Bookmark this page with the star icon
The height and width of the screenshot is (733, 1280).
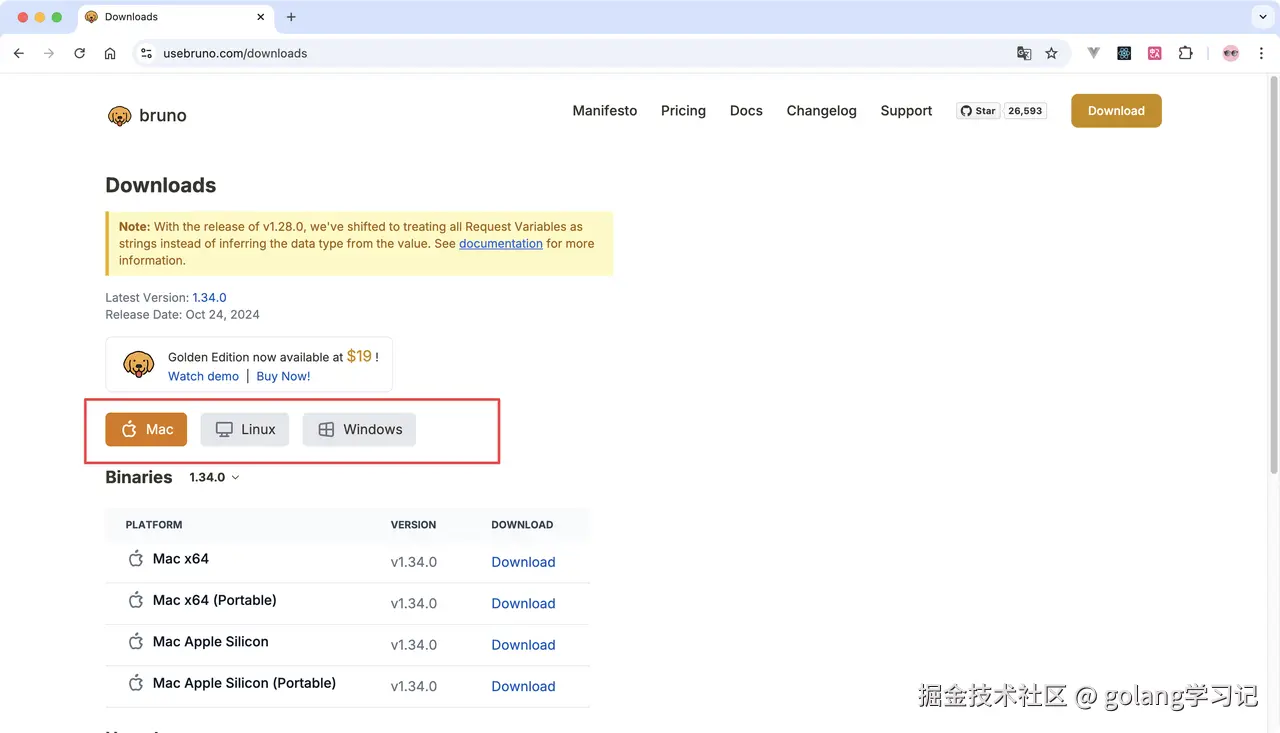pos(1051,53)
